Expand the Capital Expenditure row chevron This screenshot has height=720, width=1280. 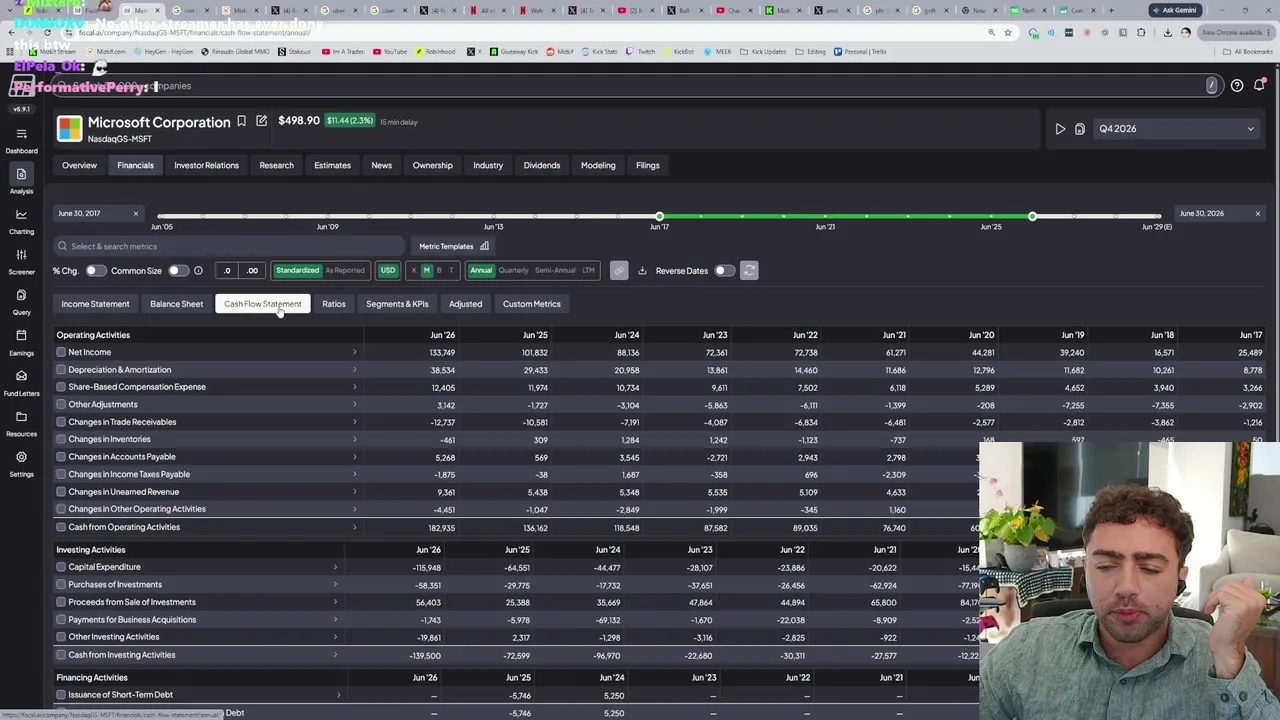pyautogui.click(x=335, y=567)
